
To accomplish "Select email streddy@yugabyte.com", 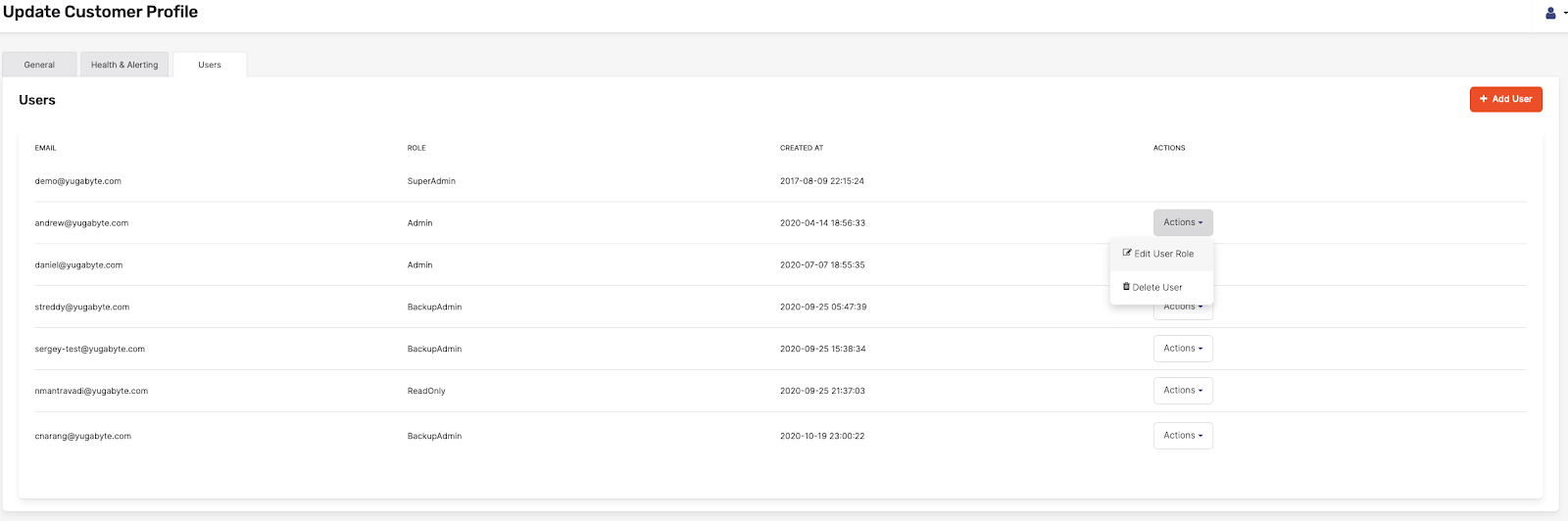I will [82, 308].
